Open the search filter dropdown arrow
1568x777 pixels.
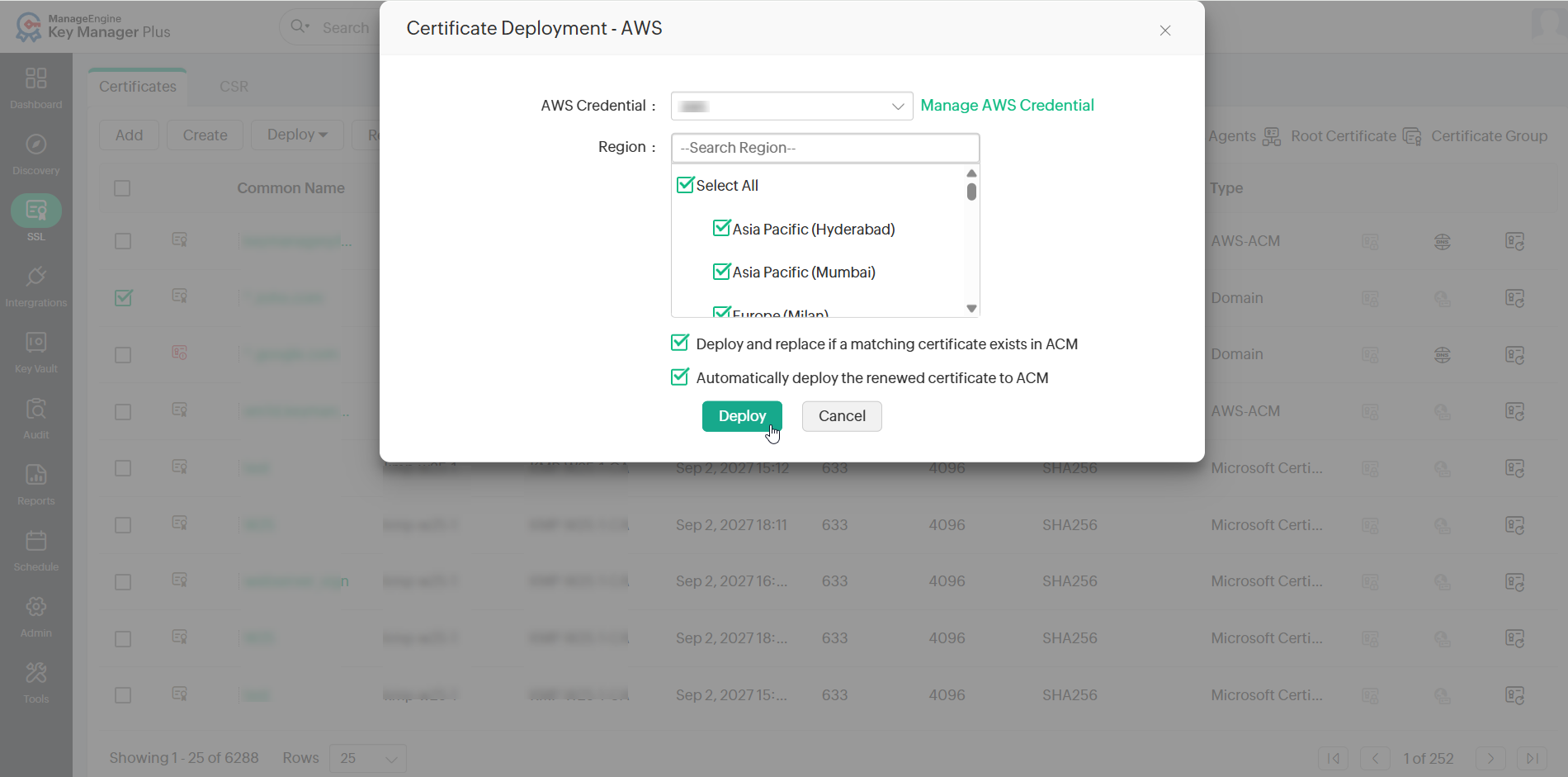[308, 26]
